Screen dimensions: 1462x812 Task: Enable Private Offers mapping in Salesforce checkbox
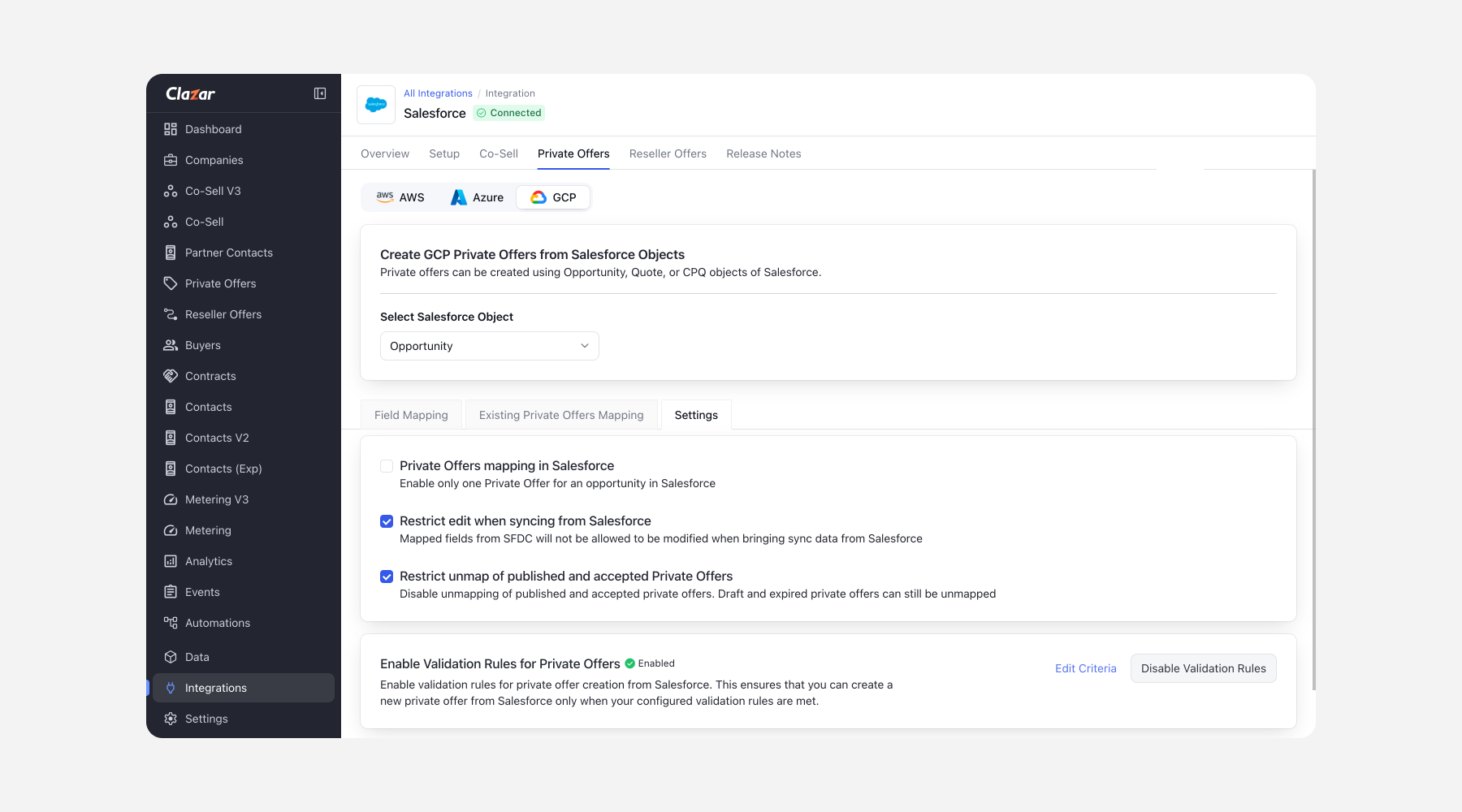pos(387,466)
